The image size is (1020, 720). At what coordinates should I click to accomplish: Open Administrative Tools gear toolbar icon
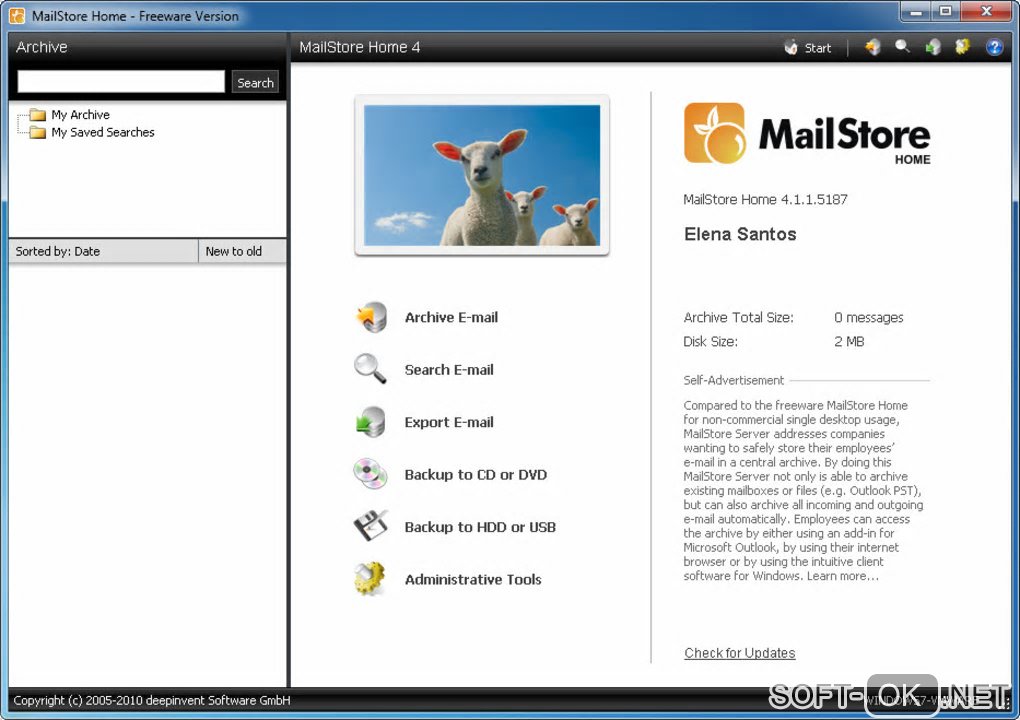click(962, 47)
